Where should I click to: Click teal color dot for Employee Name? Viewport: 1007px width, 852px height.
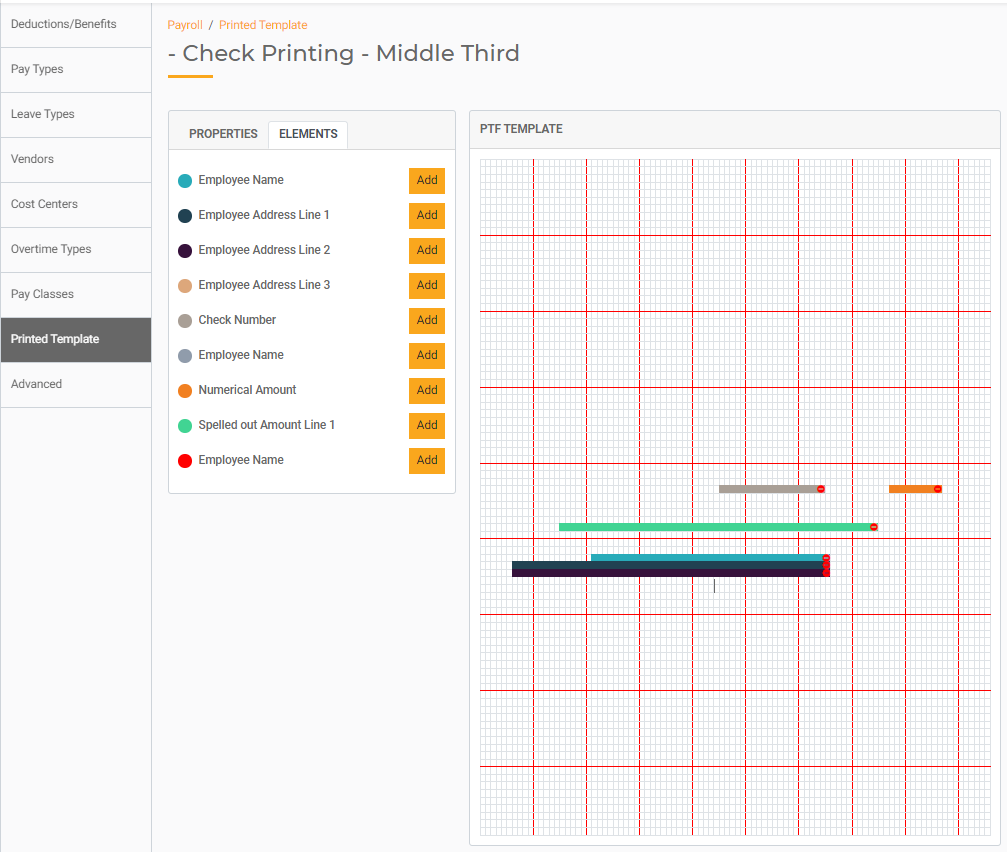coord(185,181)
